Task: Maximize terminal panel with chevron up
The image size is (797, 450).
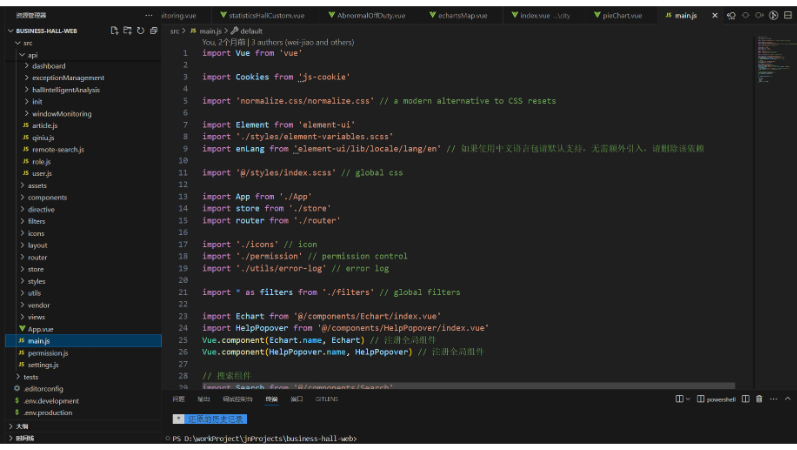Action: click(788, 399)
